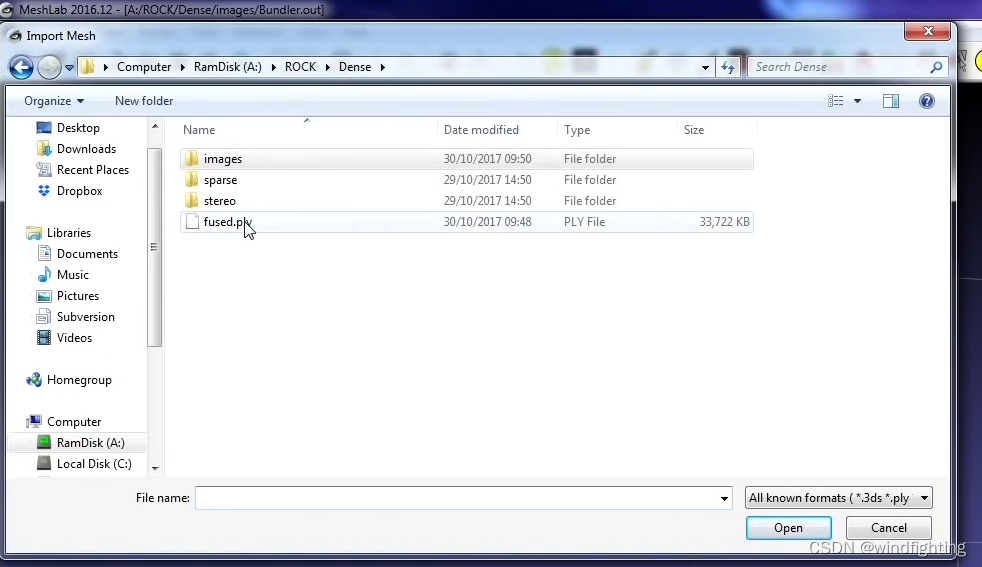Select Recent Places in navigation pane
This screenshot has width=982, height=567.
point(92,170)
